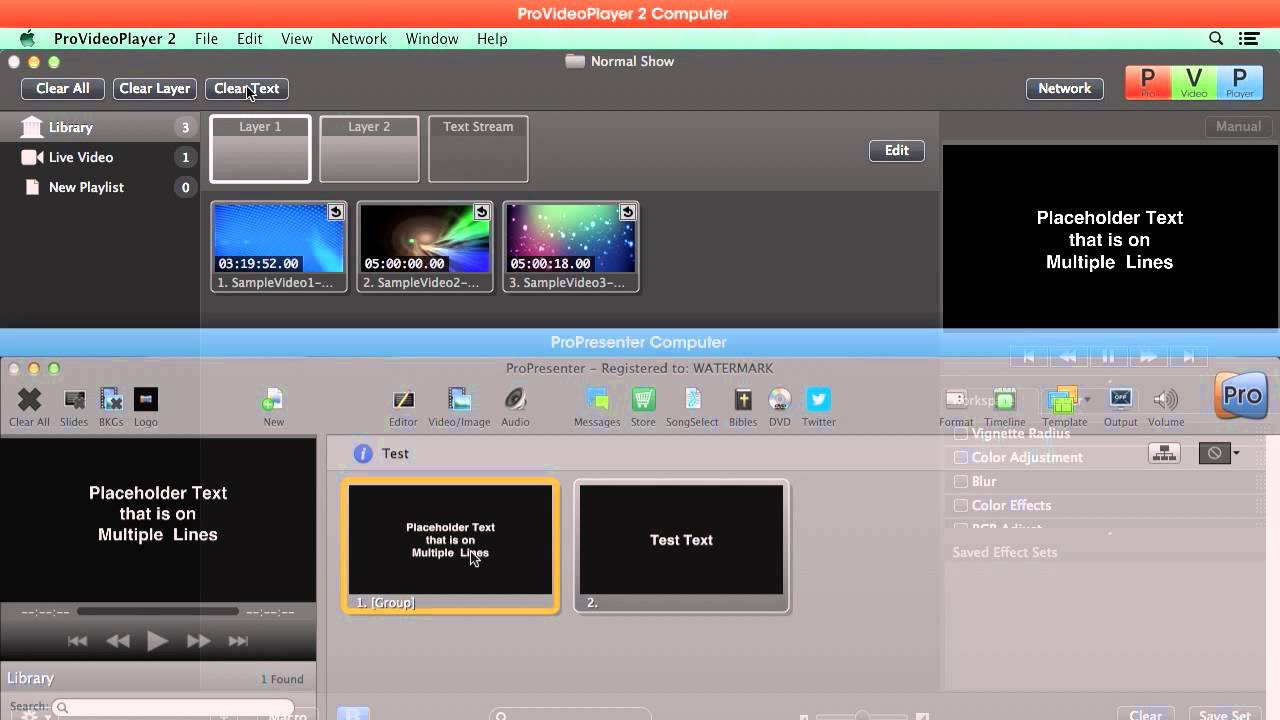The image size is (1280, 720).
Task: Open the Twitter tool
Action: (x=818, y=400)
